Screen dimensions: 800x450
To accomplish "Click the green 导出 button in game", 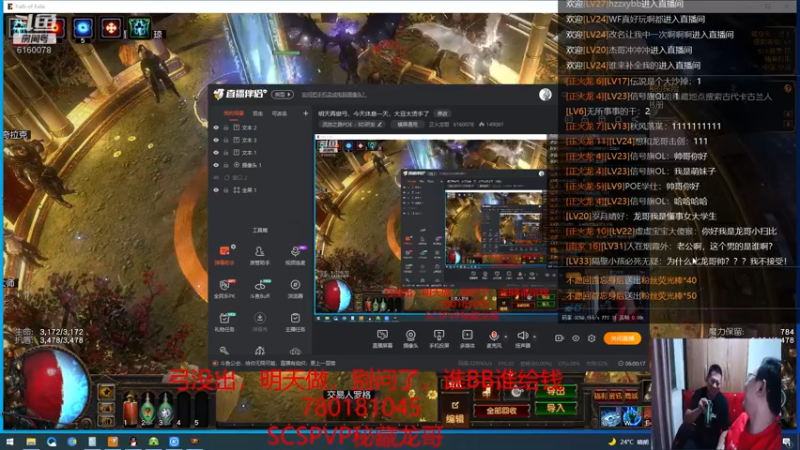I will [556, 392].
